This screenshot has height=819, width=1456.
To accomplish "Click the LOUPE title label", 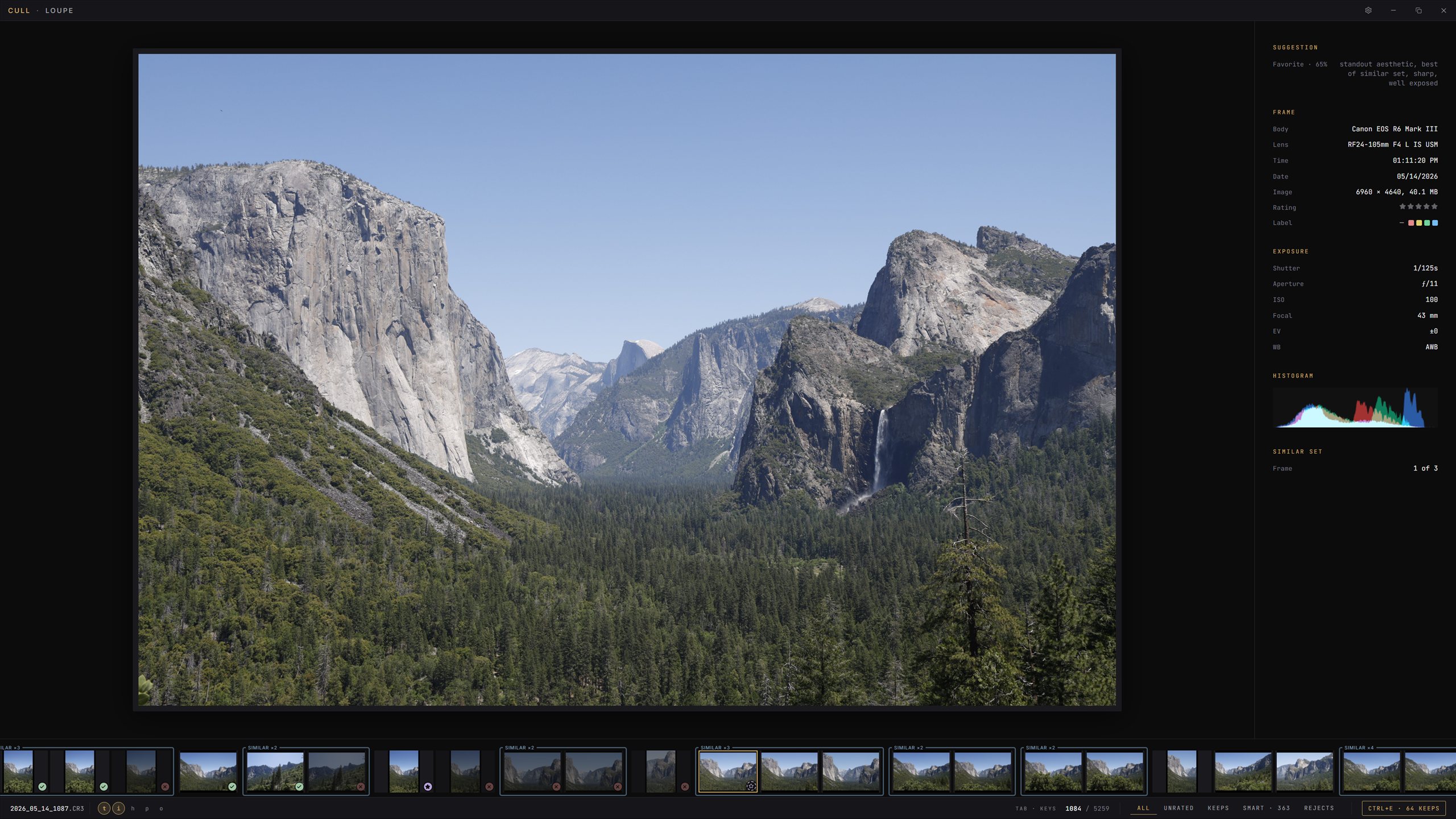I will [59, 10].
